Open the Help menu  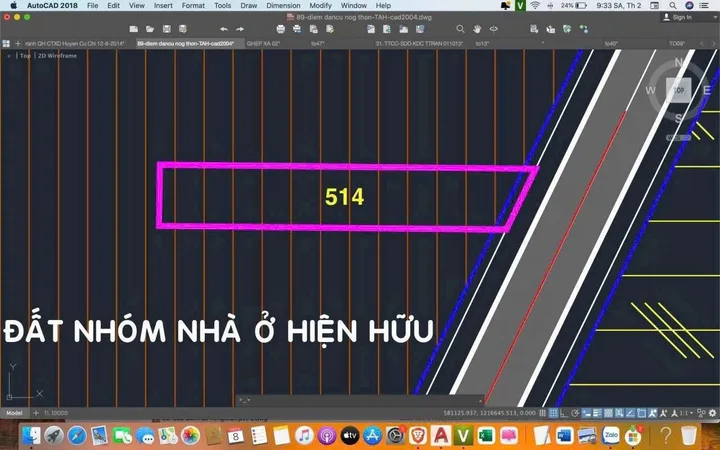click(383, 6)
